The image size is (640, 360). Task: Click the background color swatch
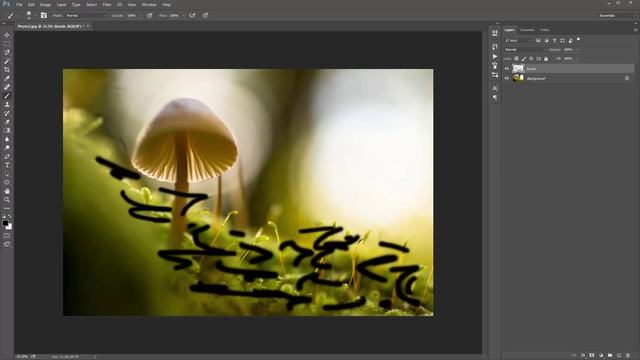(x=10, y=227)
